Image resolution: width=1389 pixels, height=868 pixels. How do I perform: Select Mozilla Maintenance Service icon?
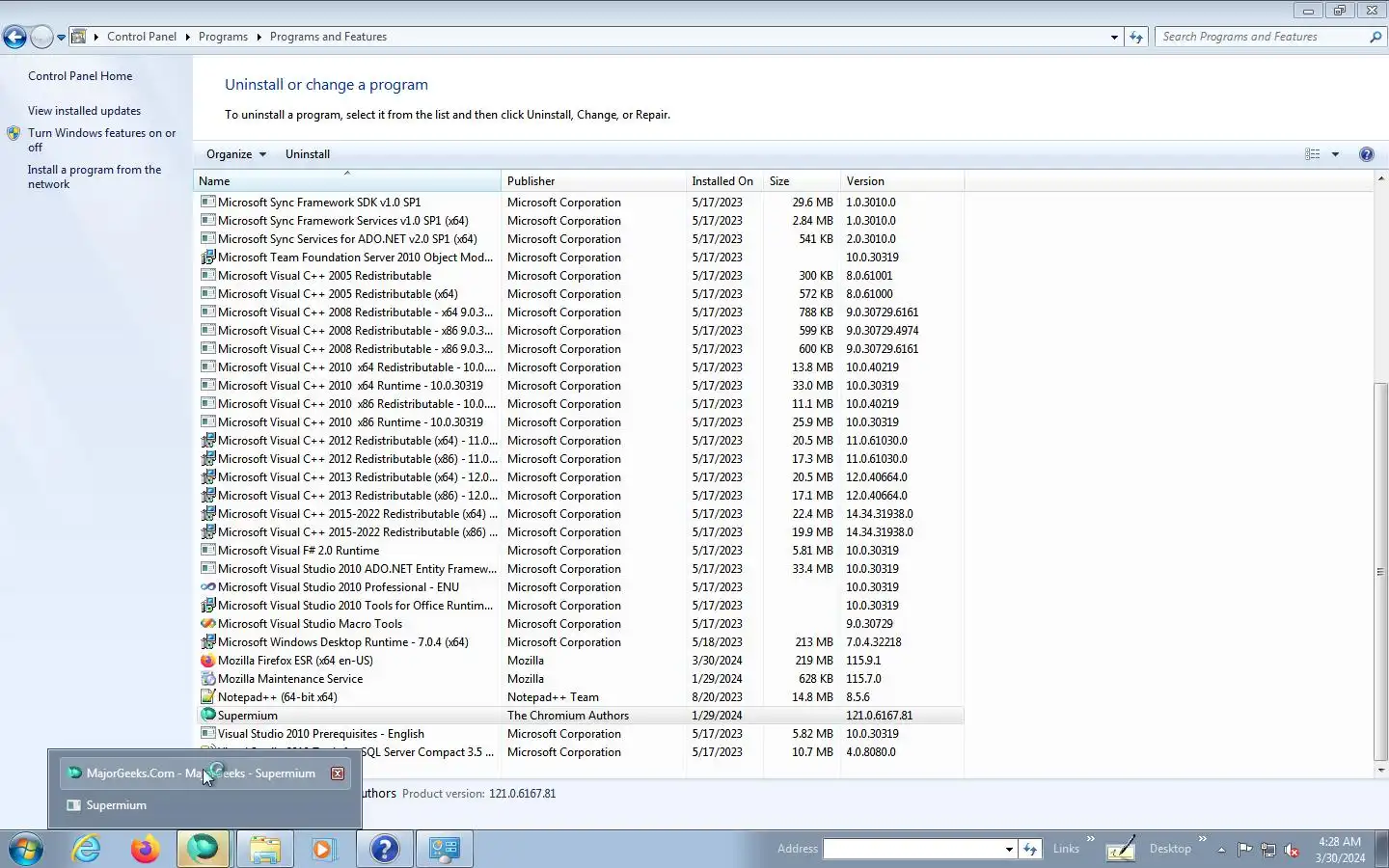click(x=207, y=679)
